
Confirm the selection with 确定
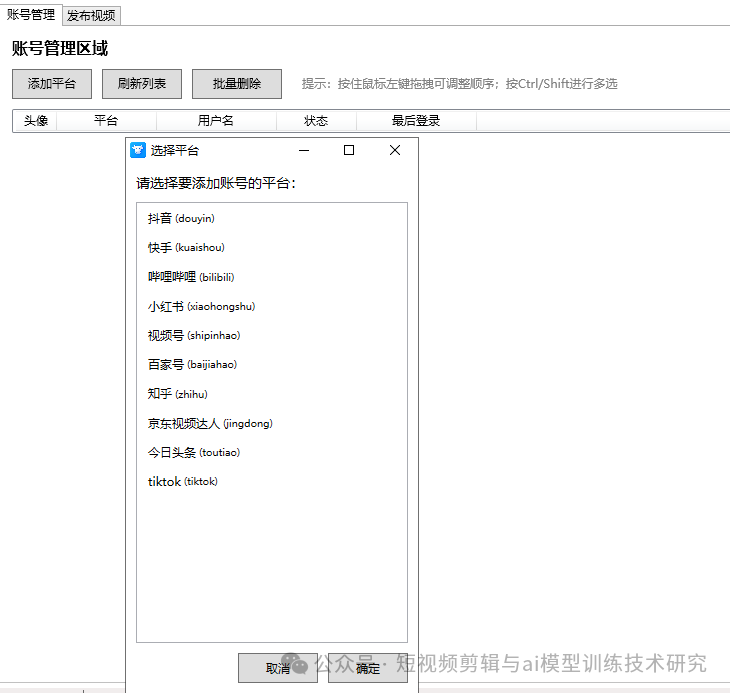(x=368, y=668)
